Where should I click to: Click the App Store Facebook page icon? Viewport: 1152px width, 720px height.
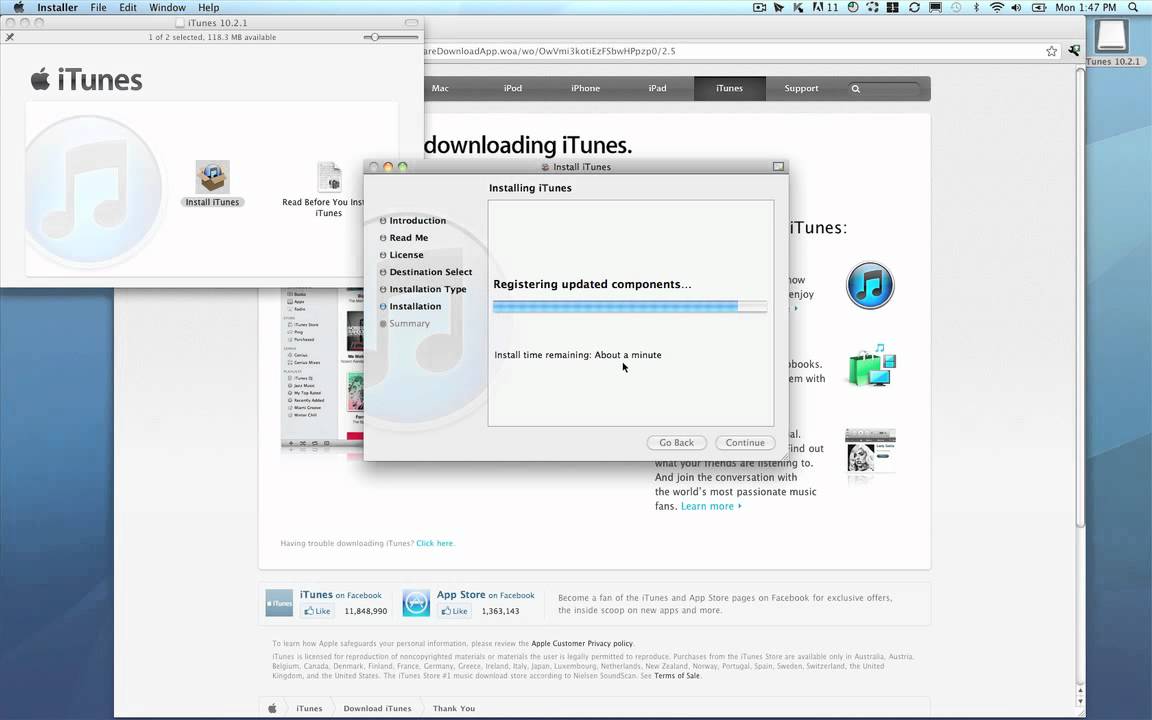click(416, 603)
